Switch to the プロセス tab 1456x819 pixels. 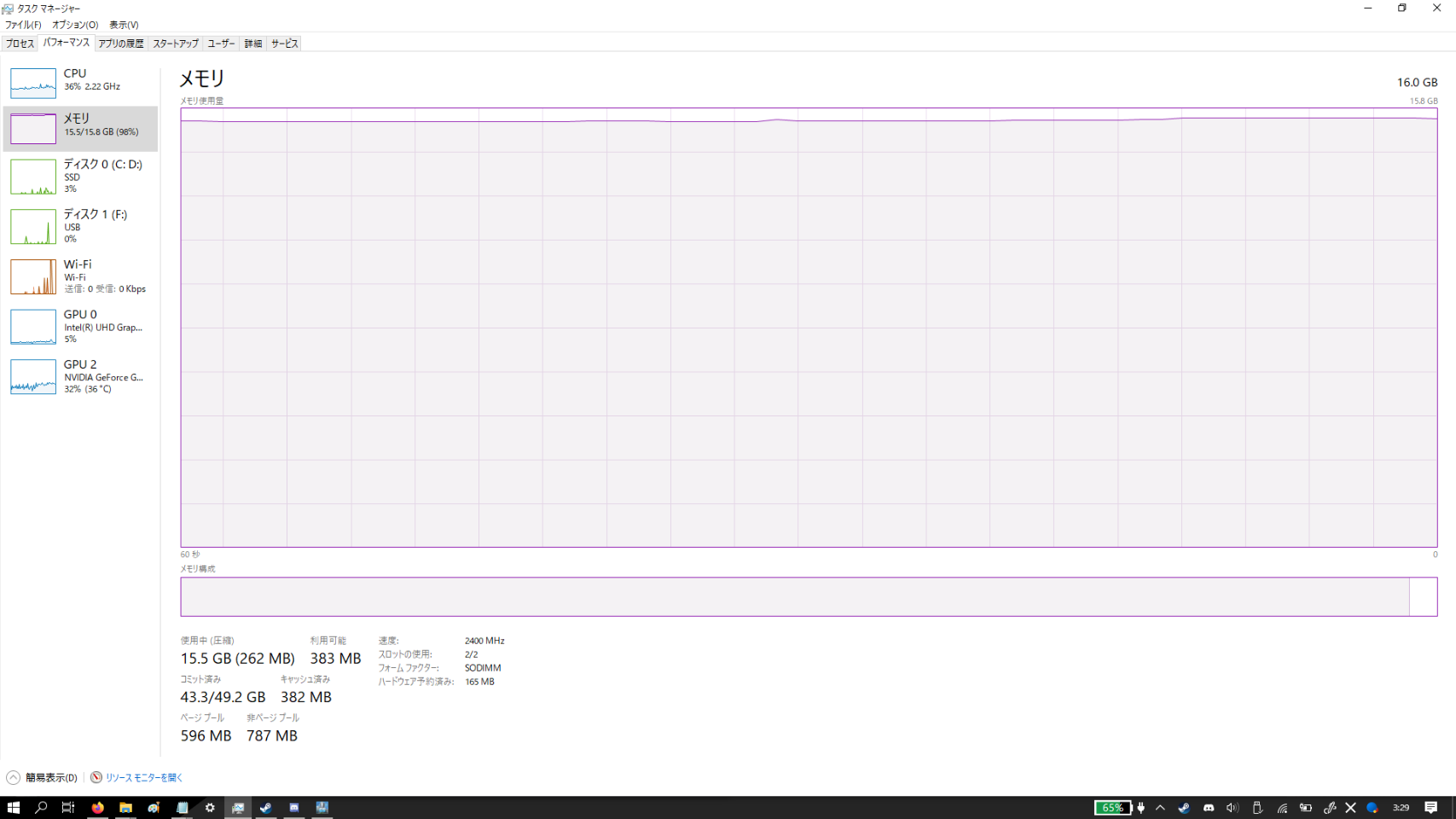pos(20,44)
